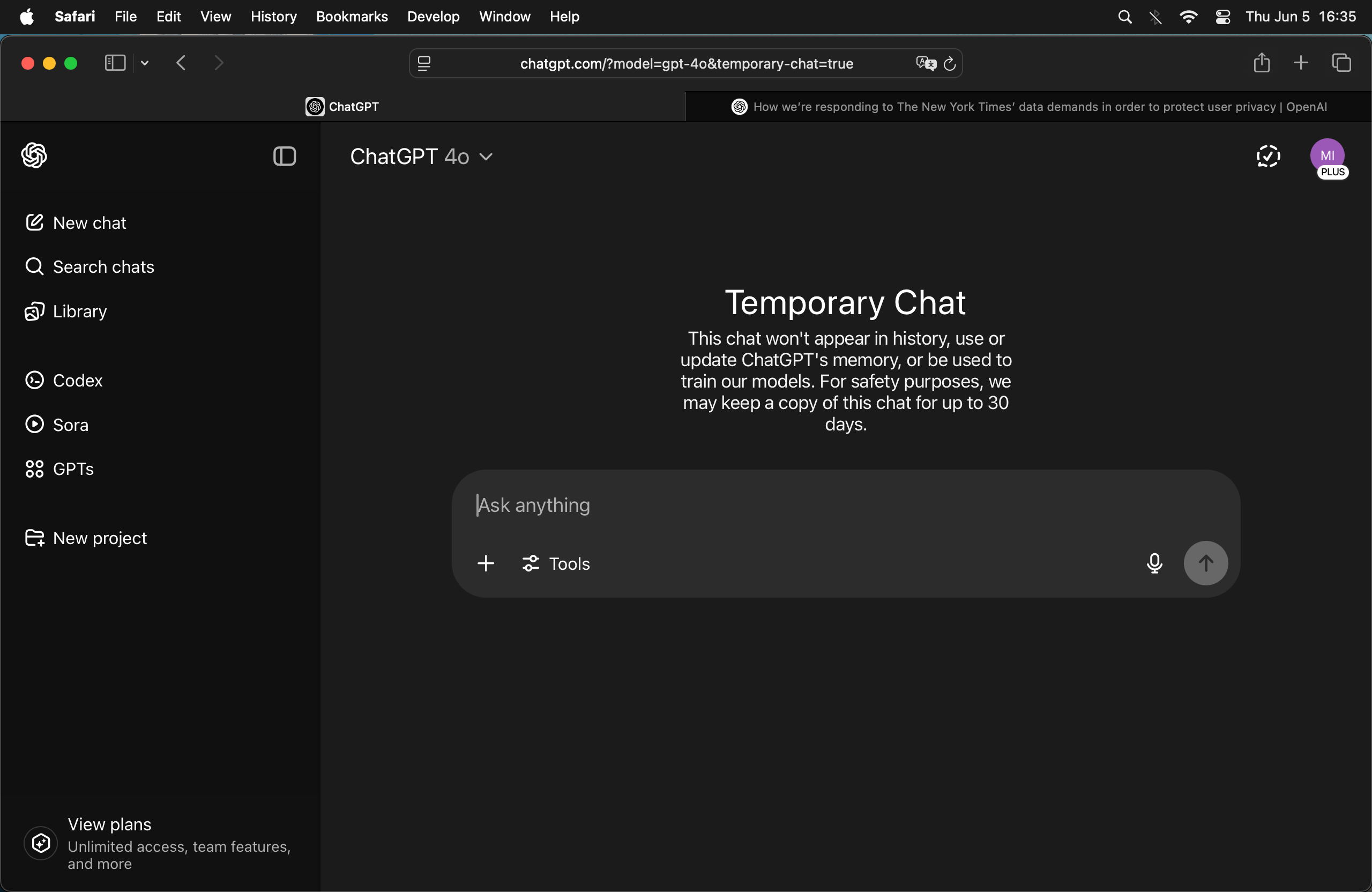Open the Help menu
This screenshot has width=1372, height=892.
(x=564, y=17)
